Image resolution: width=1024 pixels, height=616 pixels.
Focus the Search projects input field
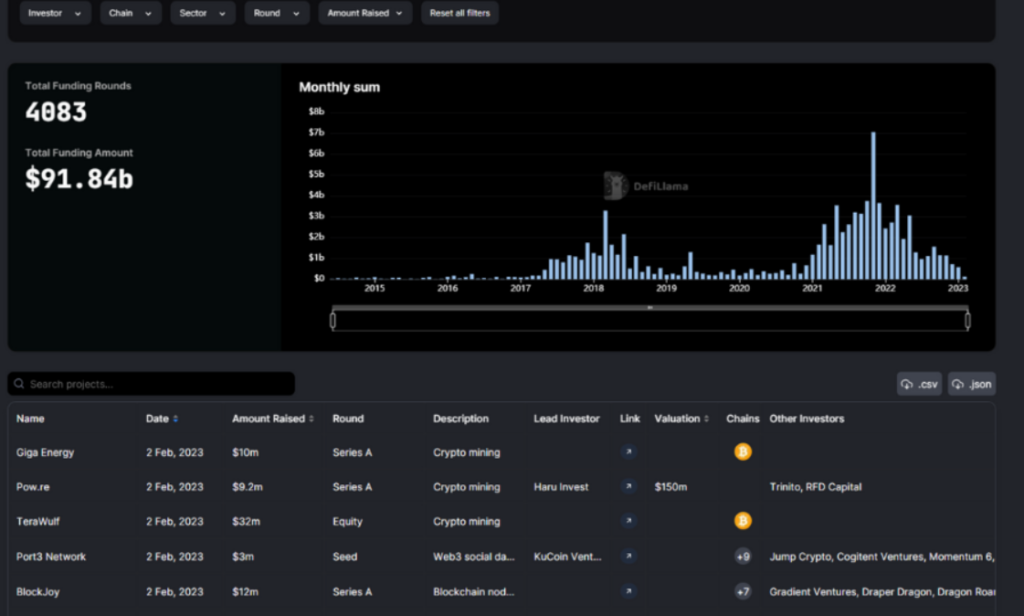(x=152, y=384)
